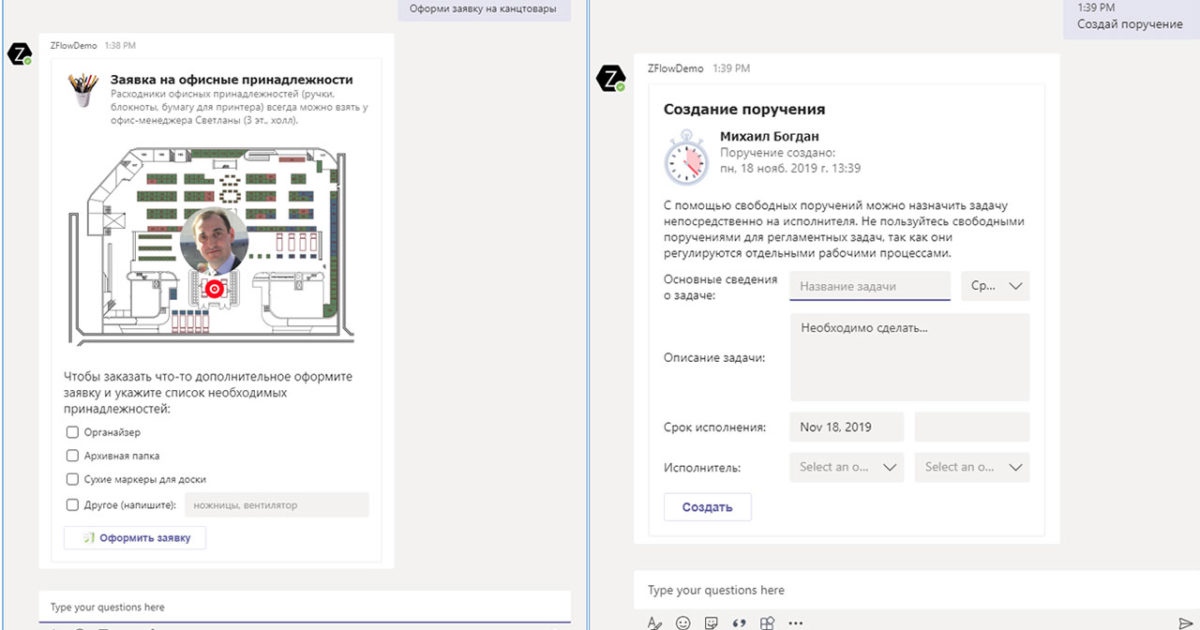Click the ZFlowDemo bot avatar in left chat
1200x630 pixels.
point(18,53)
